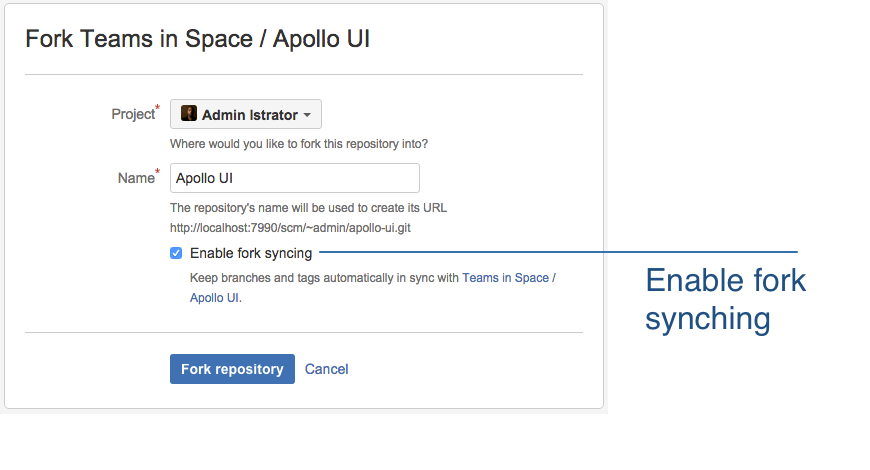Click the 'Name' field label
The width and height of the screenshot is (870, 470).
[136, 178]
